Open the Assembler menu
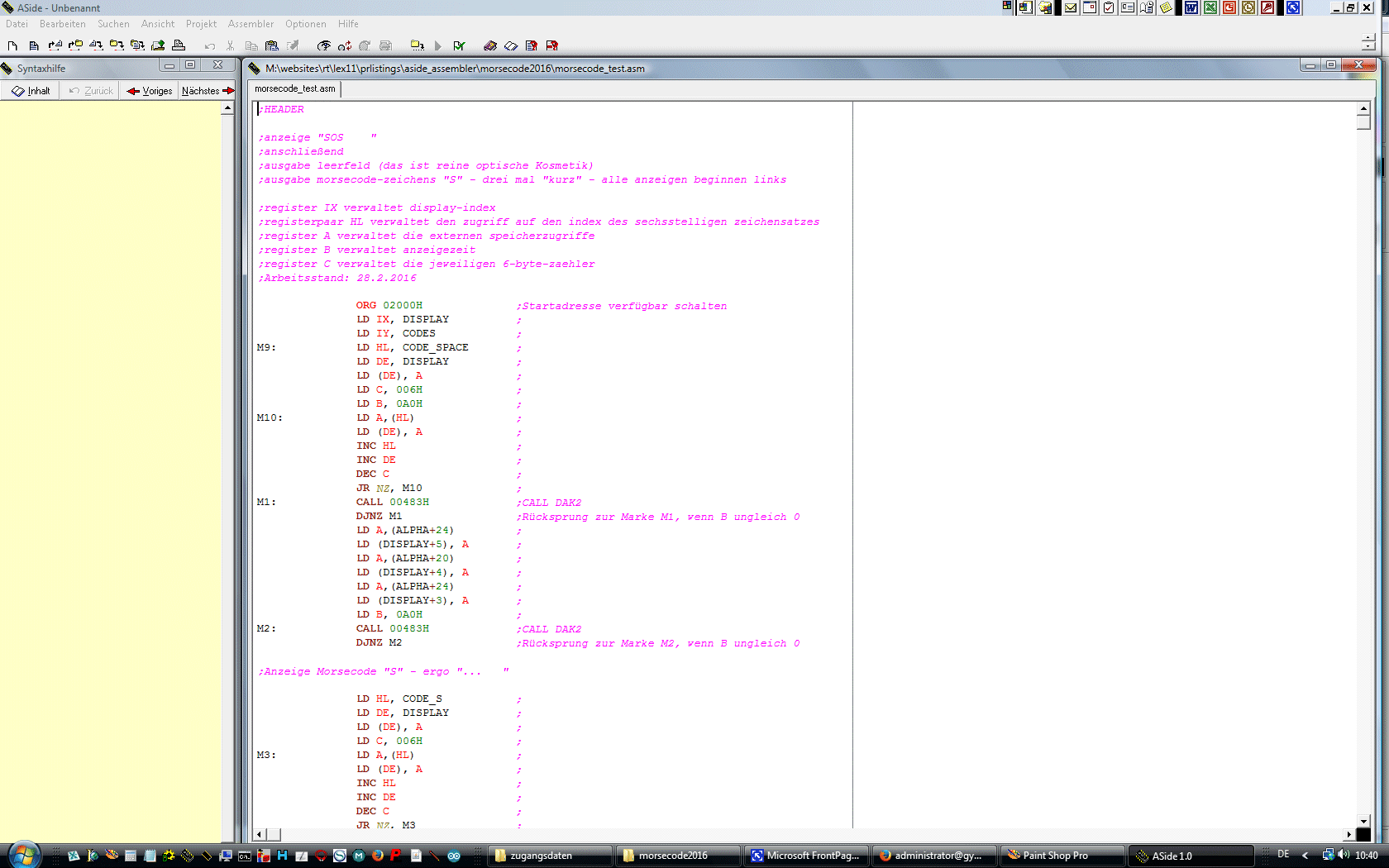The height and width of the screenshot is (868, 1389). (x=251, y=24)
